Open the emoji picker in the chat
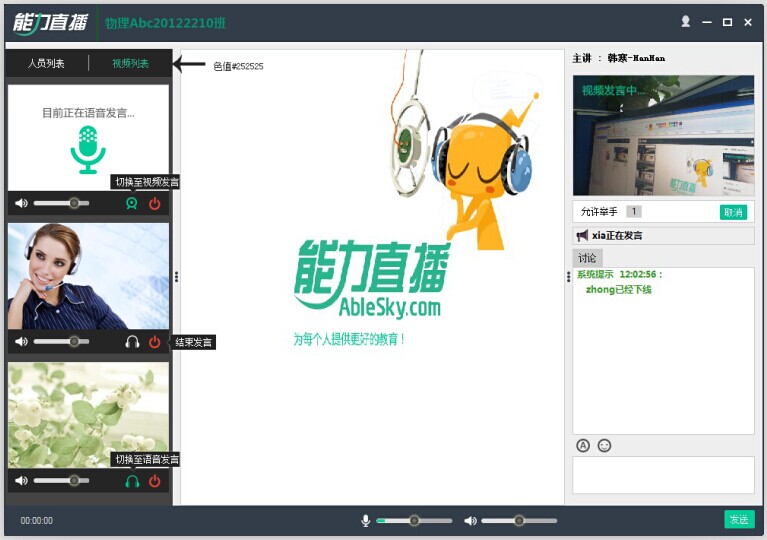The image size is (767, 540). (604, 445)
